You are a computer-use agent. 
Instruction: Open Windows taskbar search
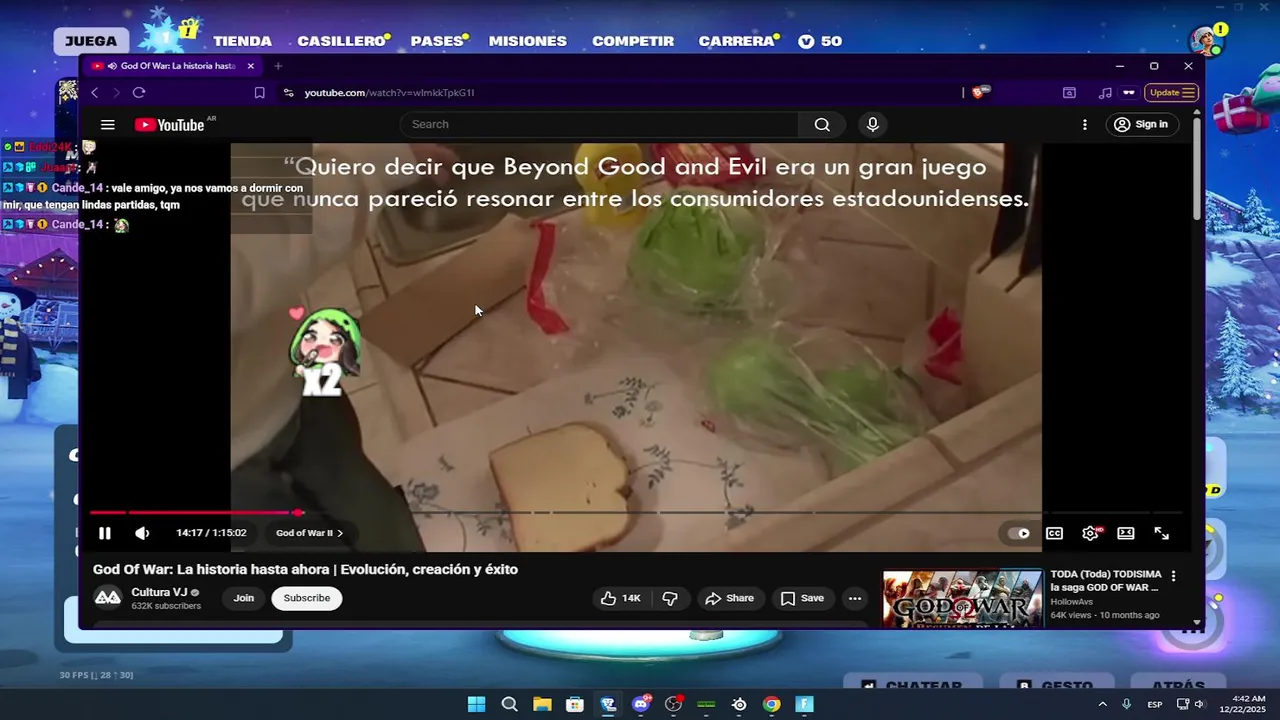coord(509,704)
